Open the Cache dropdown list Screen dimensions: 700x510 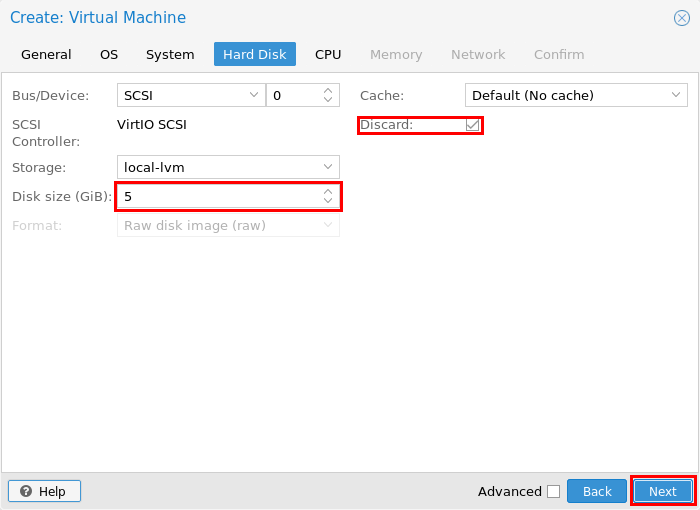point(576,95)
